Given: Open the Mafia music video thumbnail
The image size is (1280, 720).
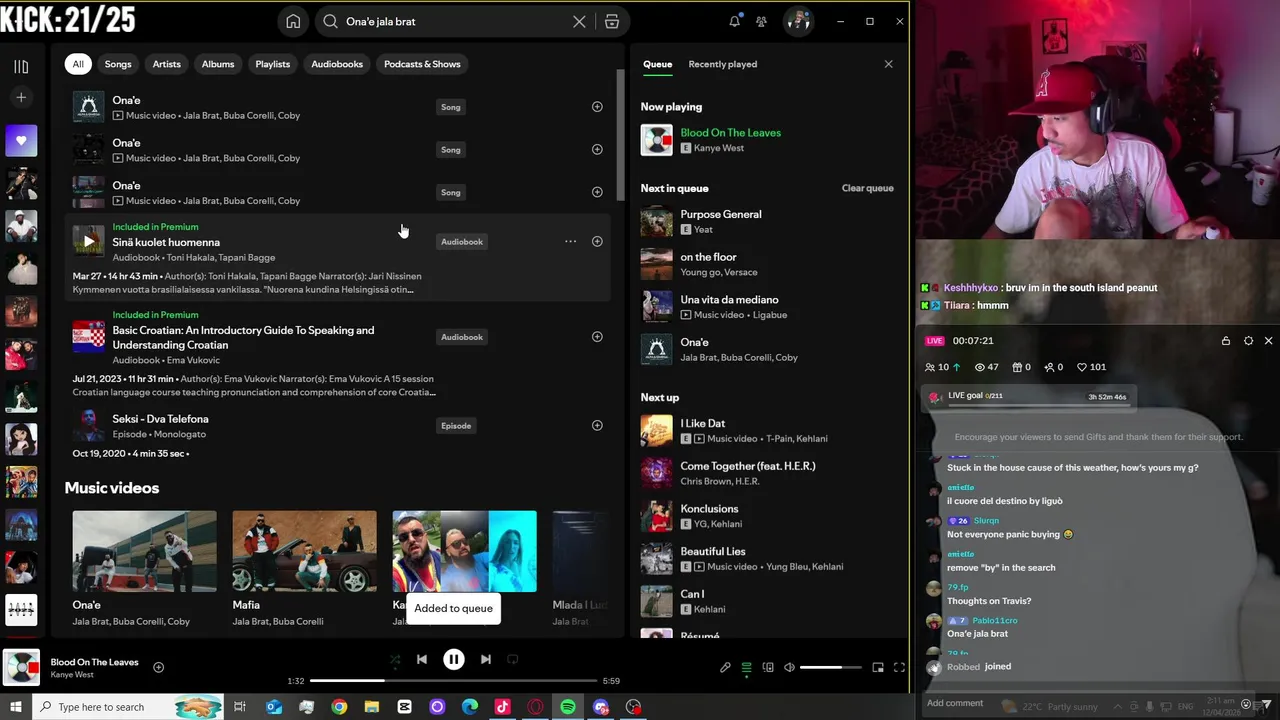Looking at the screenshot, I should coord(304,552).
